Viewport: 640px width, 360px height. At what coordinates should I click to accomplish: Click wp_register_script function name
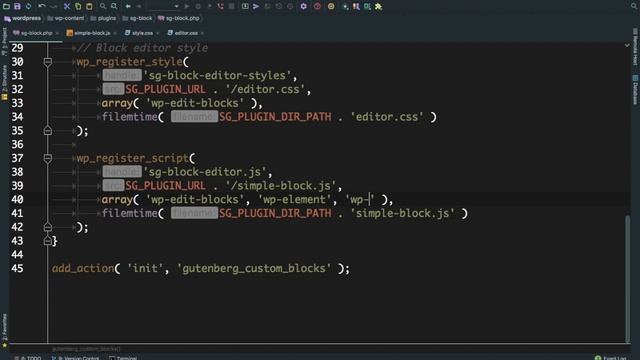pyautogui.click(x=133, y=158)
